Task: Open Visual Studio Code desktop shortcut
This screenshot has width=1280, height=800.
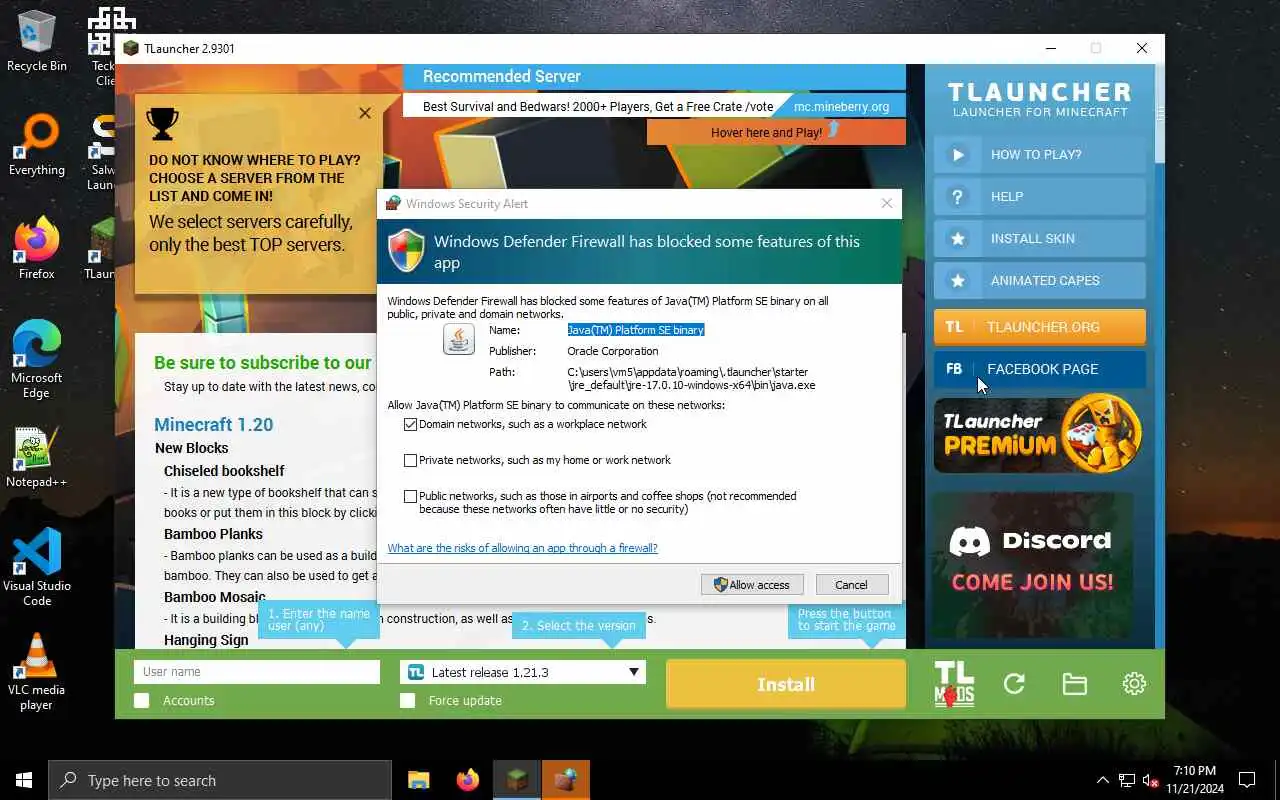Action: (37, 568)
